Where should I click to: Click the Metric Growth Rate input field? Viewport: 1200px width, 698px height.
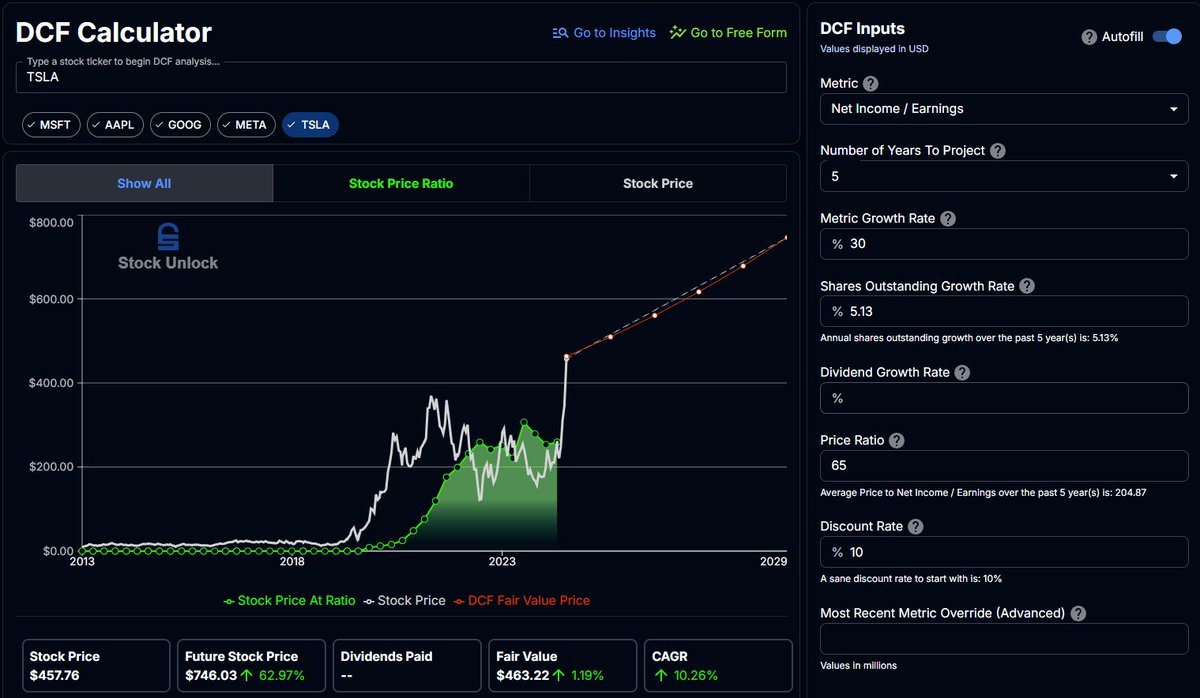(x=1004, y=244)
